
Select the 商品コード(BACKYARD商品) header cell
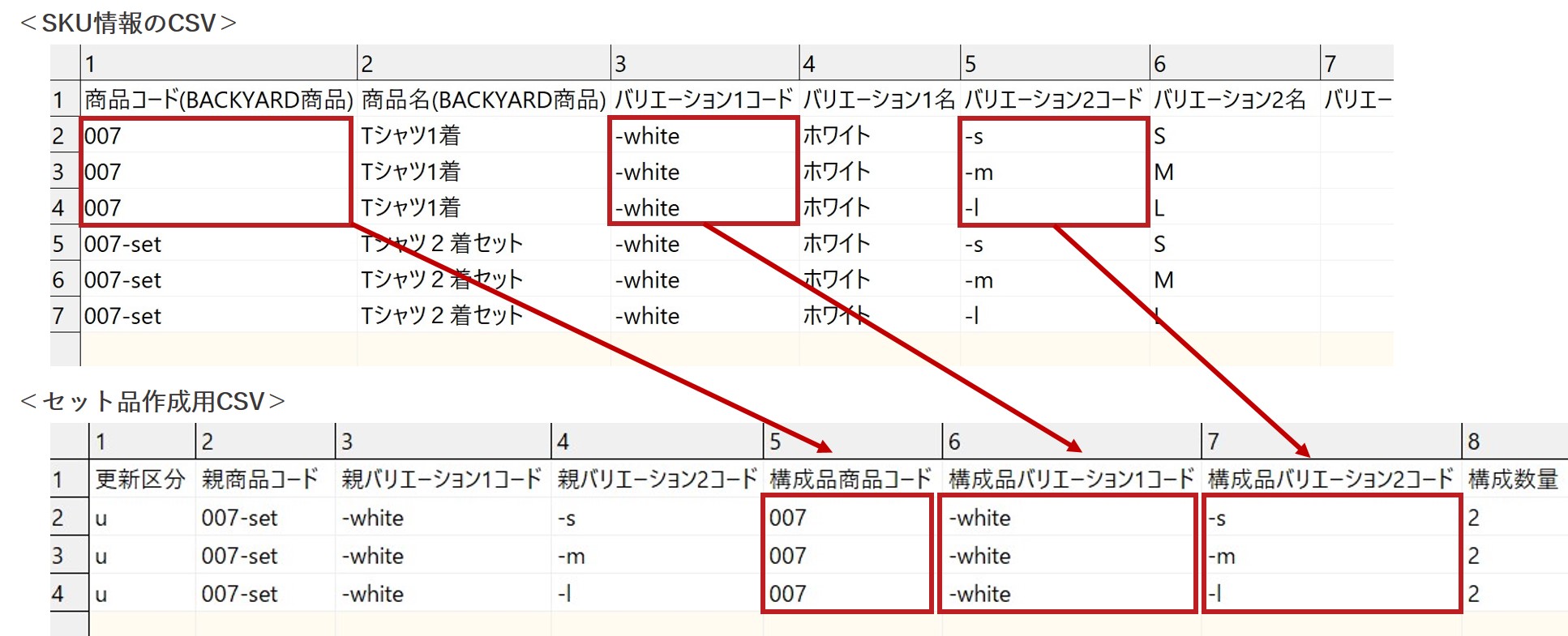(x=219, y=100)
